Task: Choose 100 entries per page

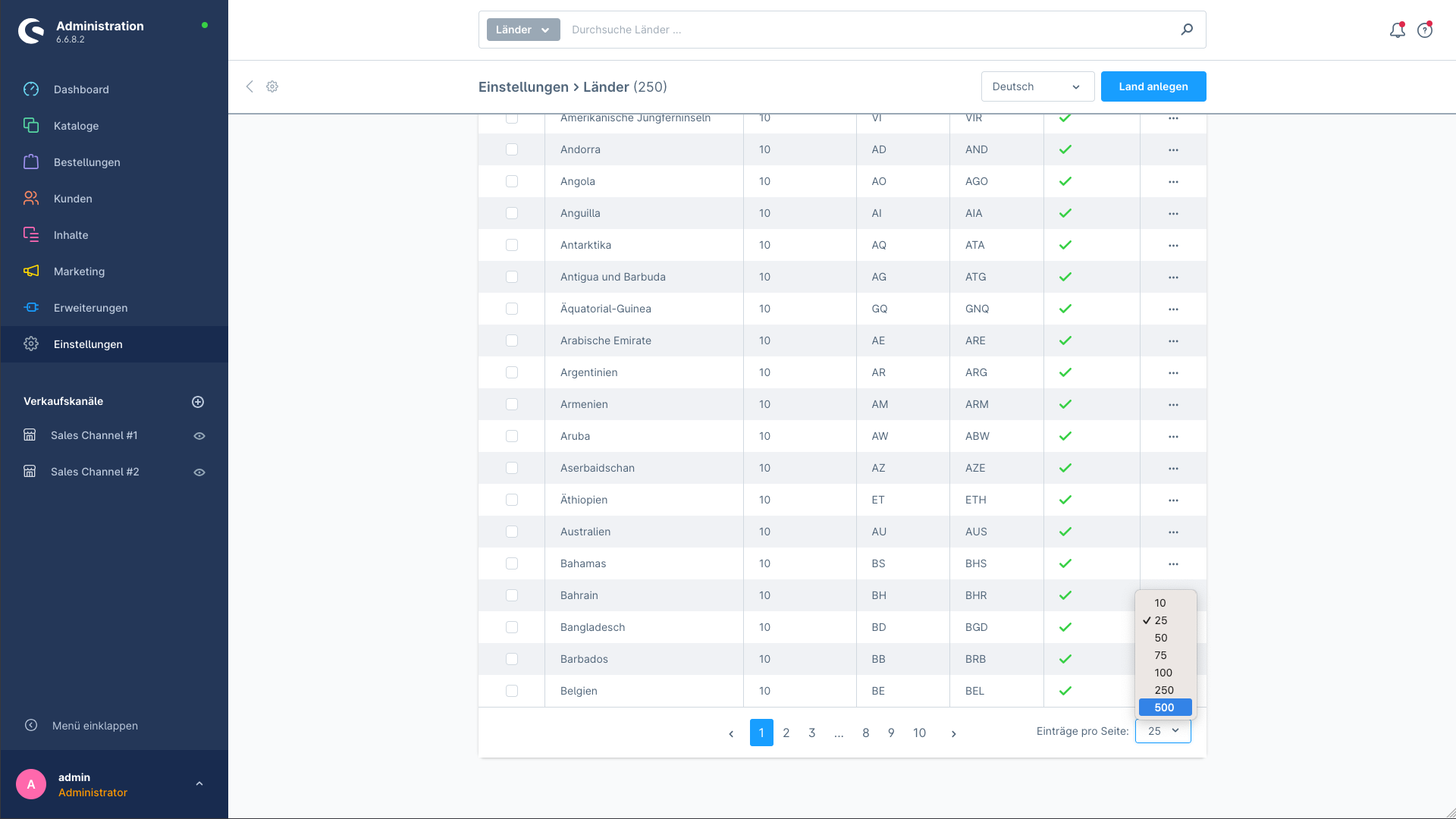Action: click(x=1166, y=673)
